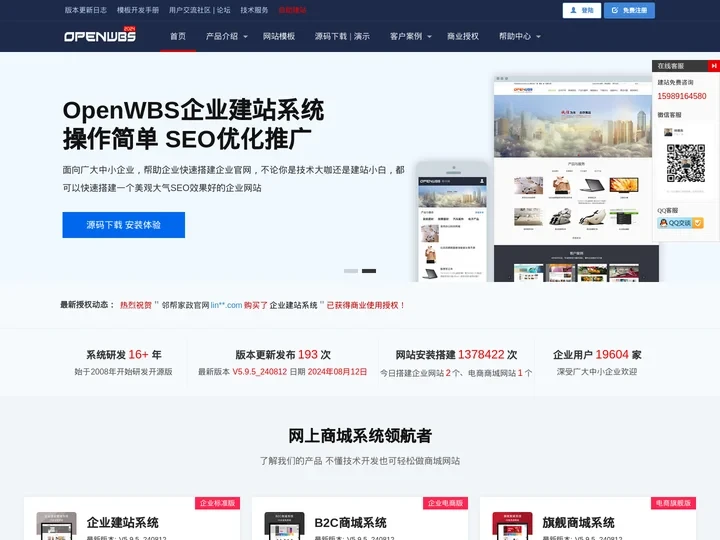720x540 pixels.
Task: Open QQ交谈 chat button
Action: click(x=681, y=223)
